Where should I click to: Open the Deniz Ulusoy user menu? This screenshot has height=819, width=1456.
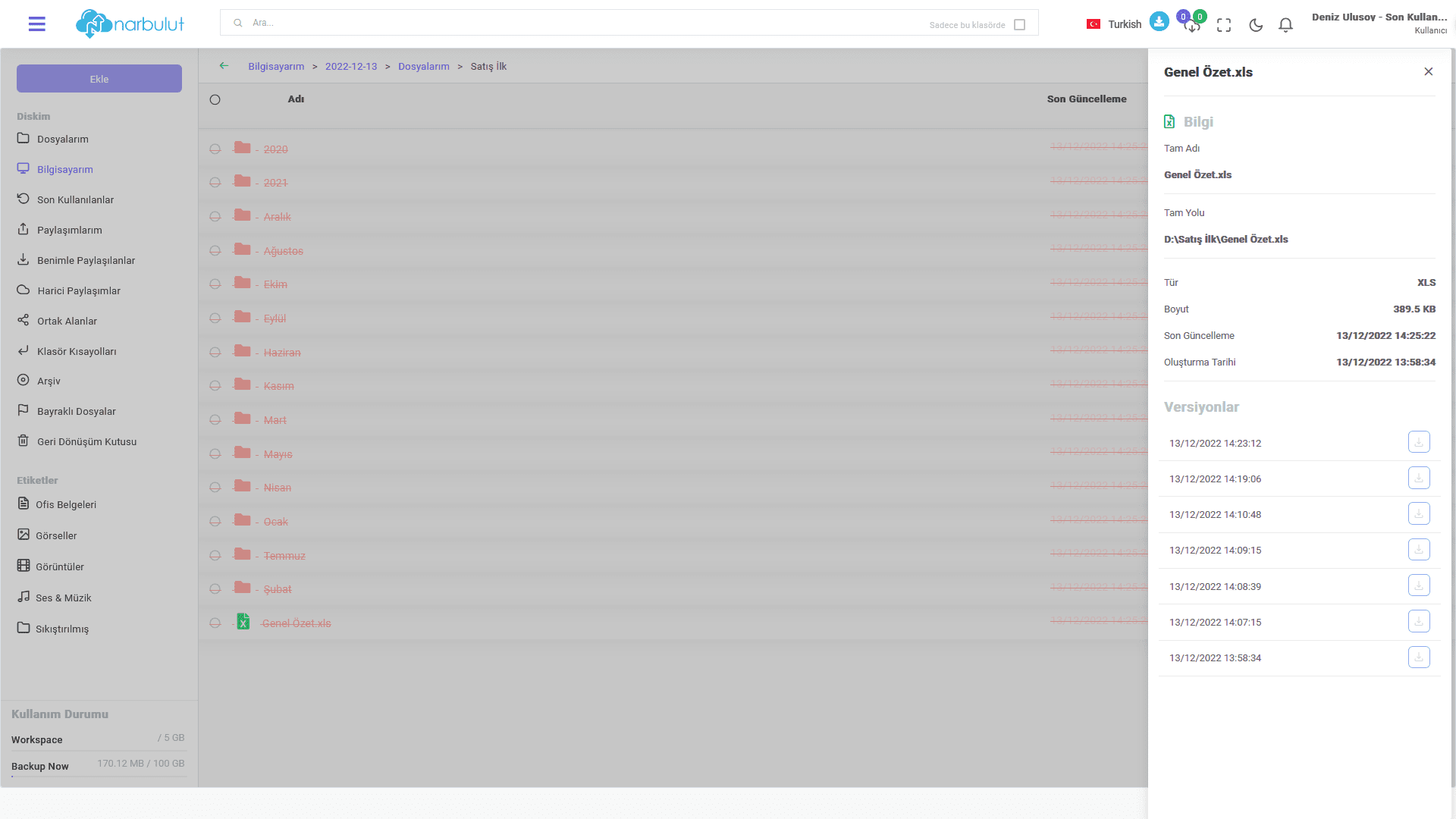click(x=1379, y=23)
